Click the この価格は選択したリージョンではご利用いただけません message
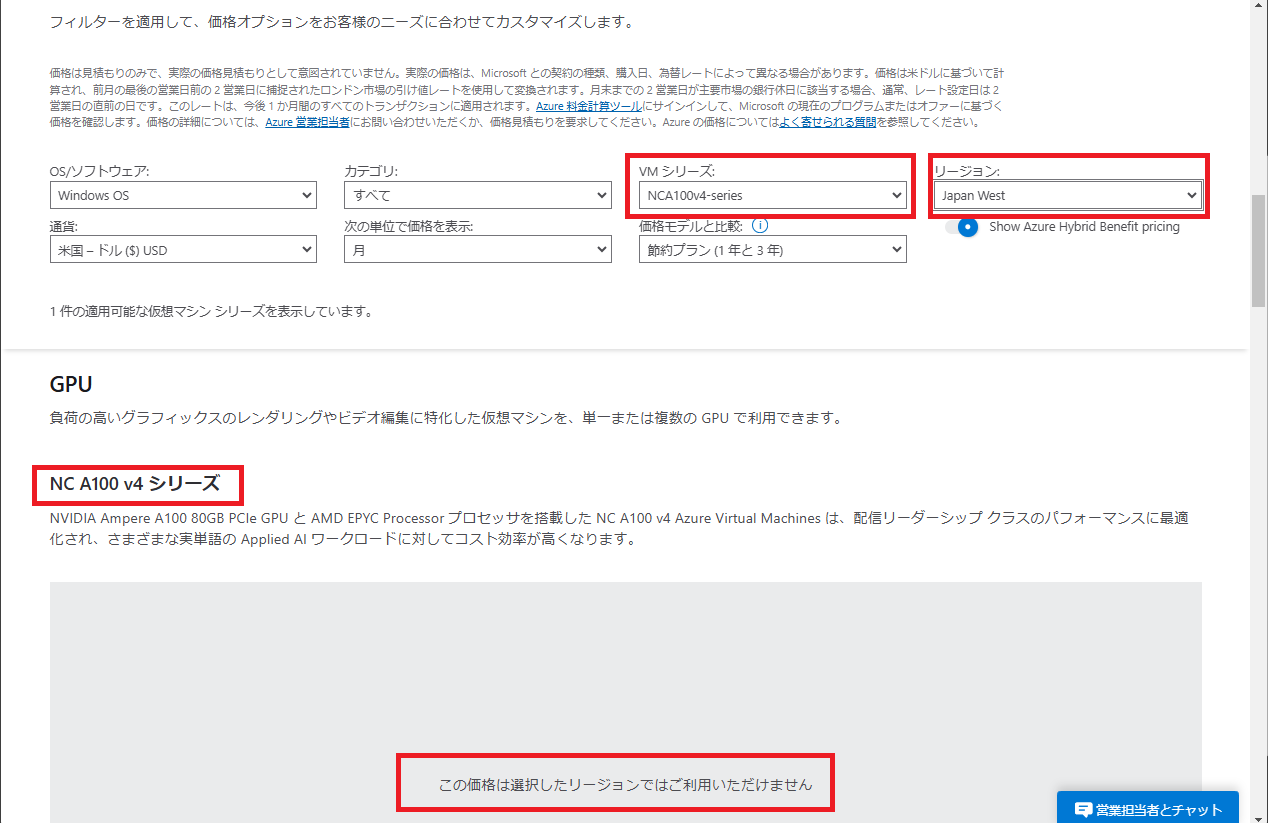The height and width of the screenshot is (823, 1268). (x=626, y=784)
